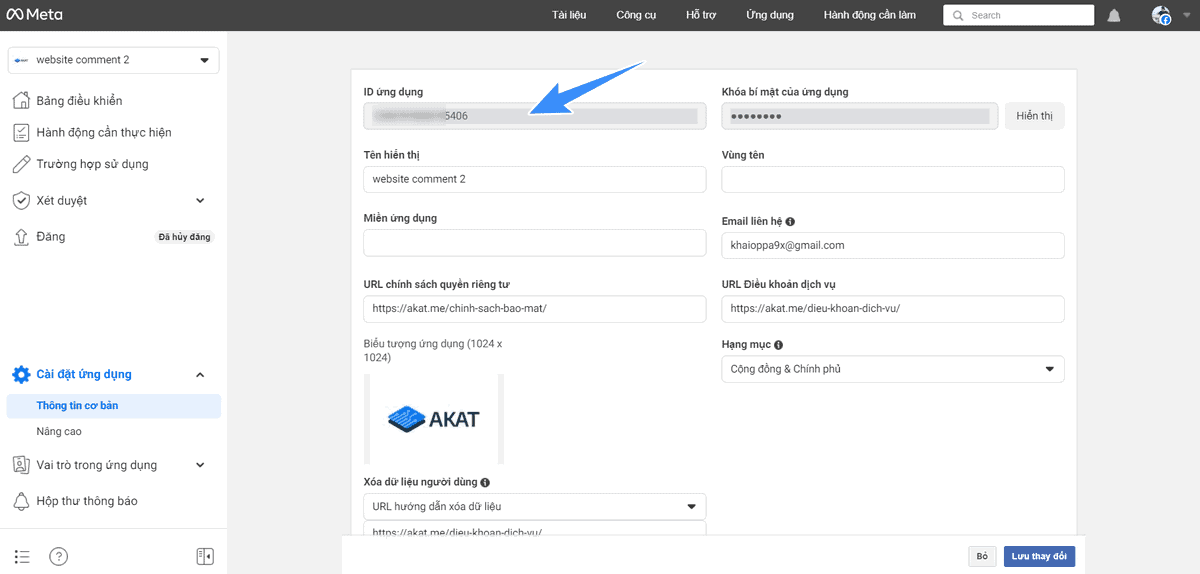Expand the Vai trò trong ứng dụng chevron
Viewport: 1200px width, 574px height.
click(x=200, y=465)
